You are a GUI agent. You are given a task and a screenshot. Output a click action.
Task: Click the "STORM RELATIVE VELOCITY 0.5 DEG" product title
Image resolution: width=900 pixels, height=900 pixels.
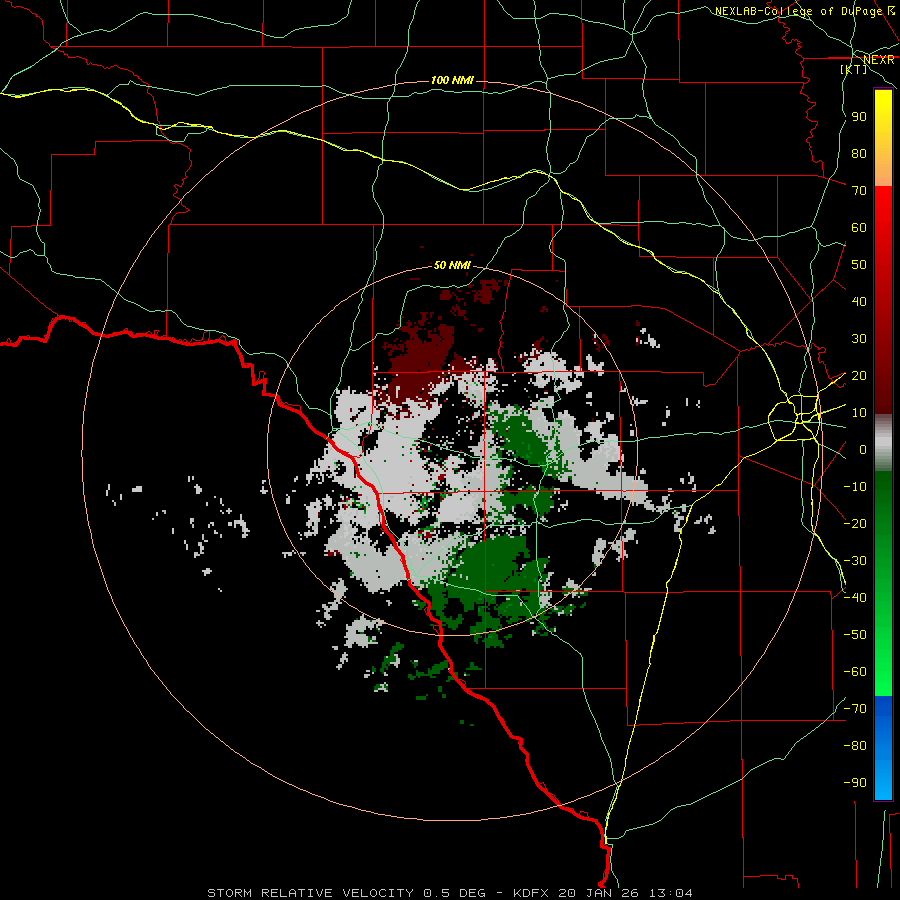347,893
